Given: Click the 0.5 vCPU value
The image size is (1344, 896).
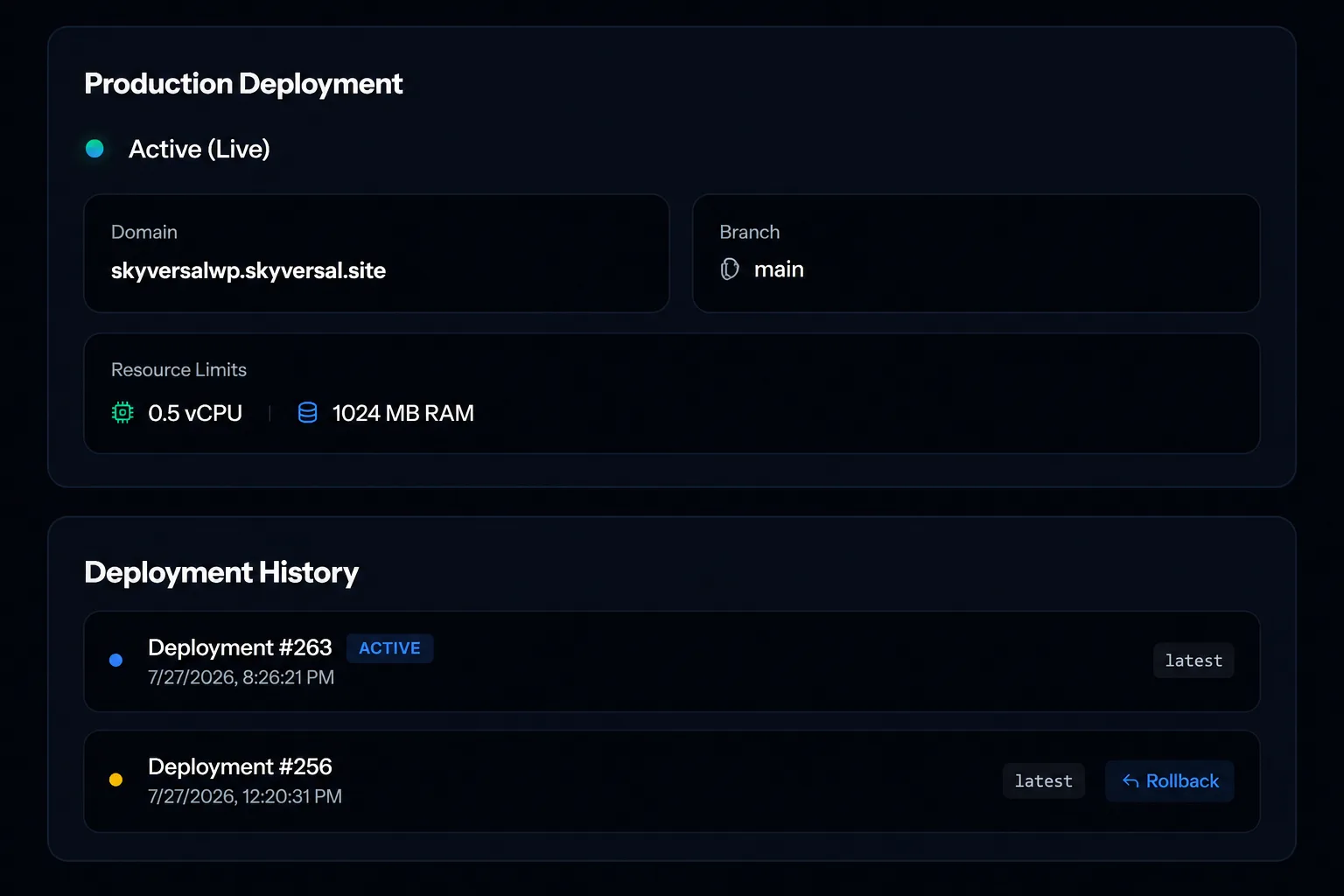Looking at the screenshot, I should [195, 413].
